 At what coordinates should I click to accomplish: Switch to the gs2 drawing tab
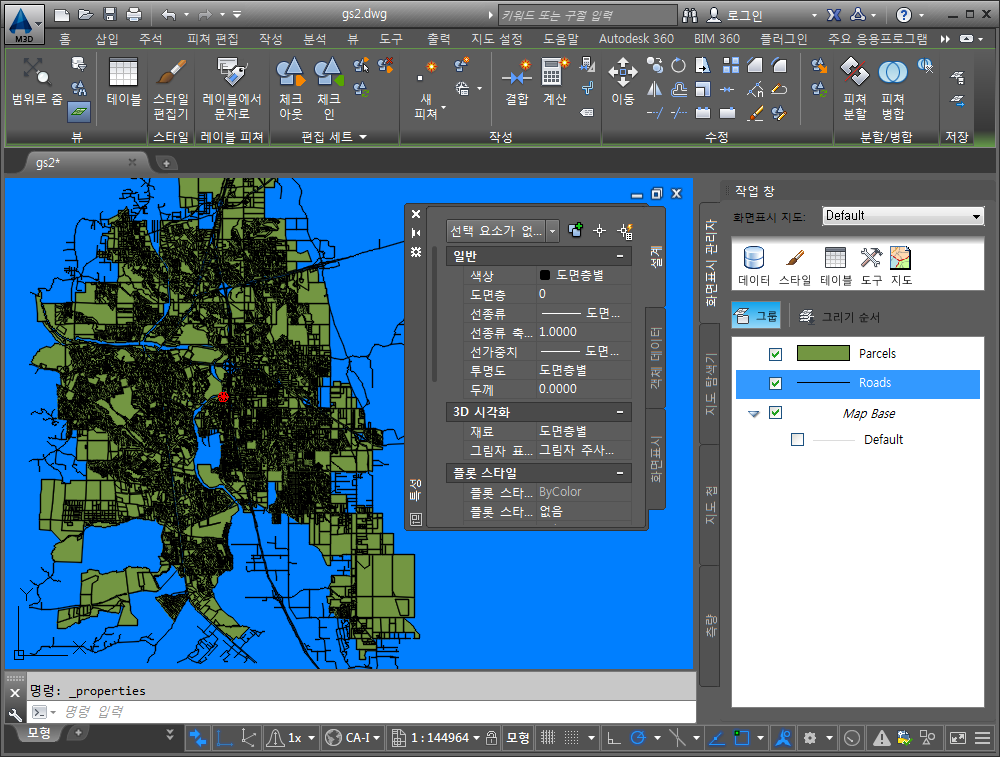[47, 162]
